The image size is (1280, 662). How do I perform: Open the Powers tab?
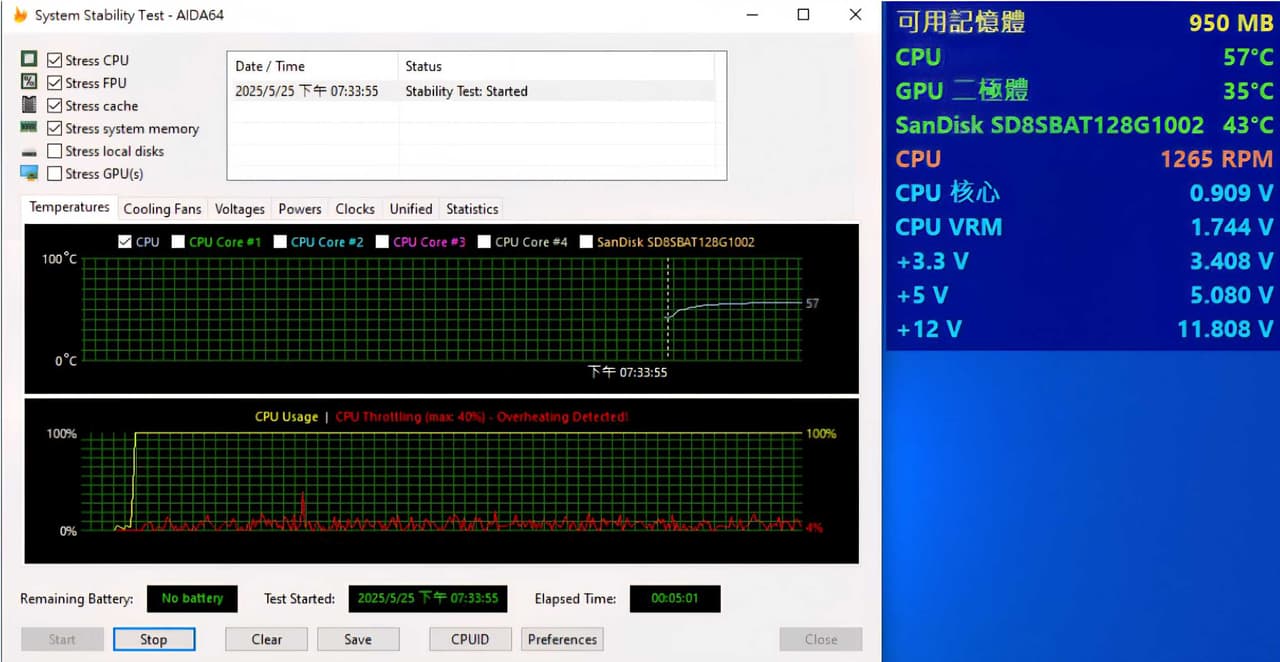tap(300, 209)
